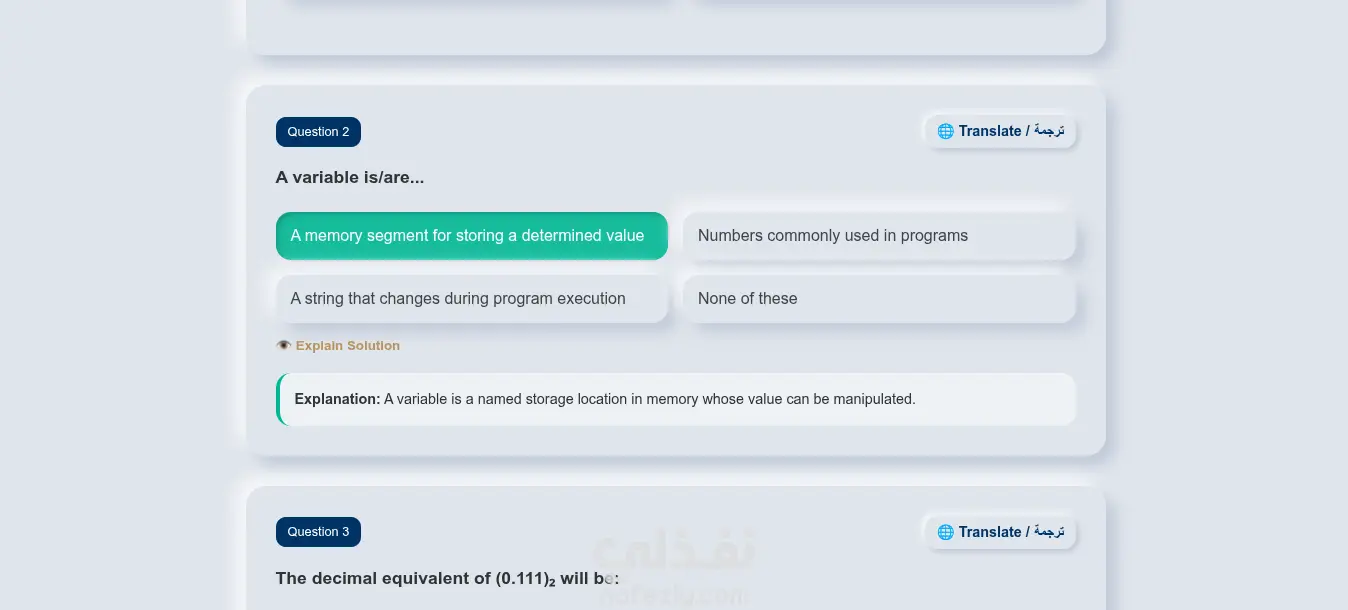Click the Question 3 badge
Screen dimensions: 1348x610
[x=318, y=532]
